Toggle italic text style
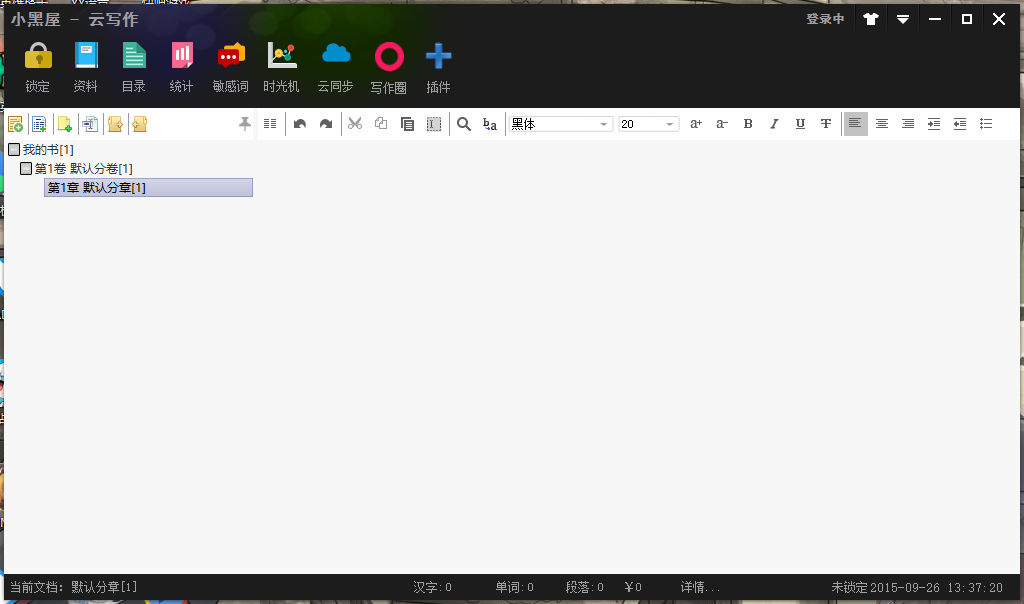1024x604 pixels. pos(773,124)
